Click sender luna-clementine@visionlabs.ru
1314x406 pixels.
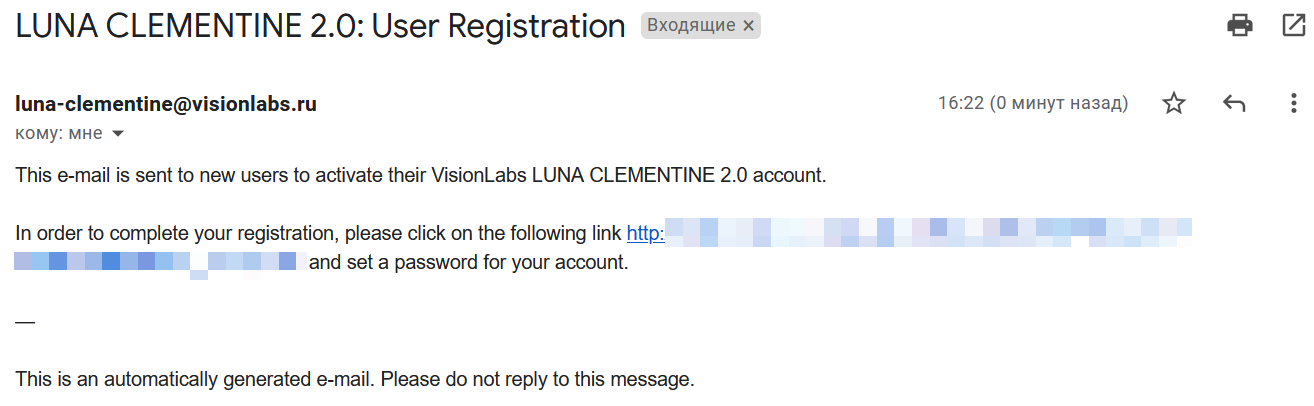[166, 103]
